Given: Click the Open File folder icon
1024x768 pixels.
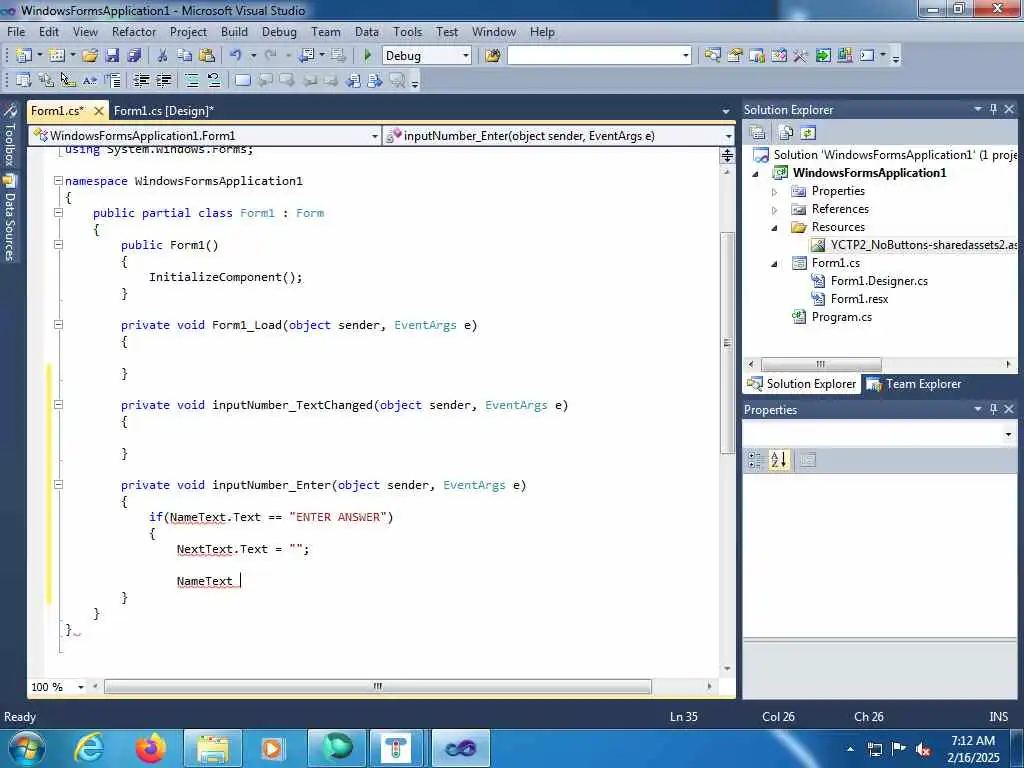Looking at the screenshot, I should [89, 56].
